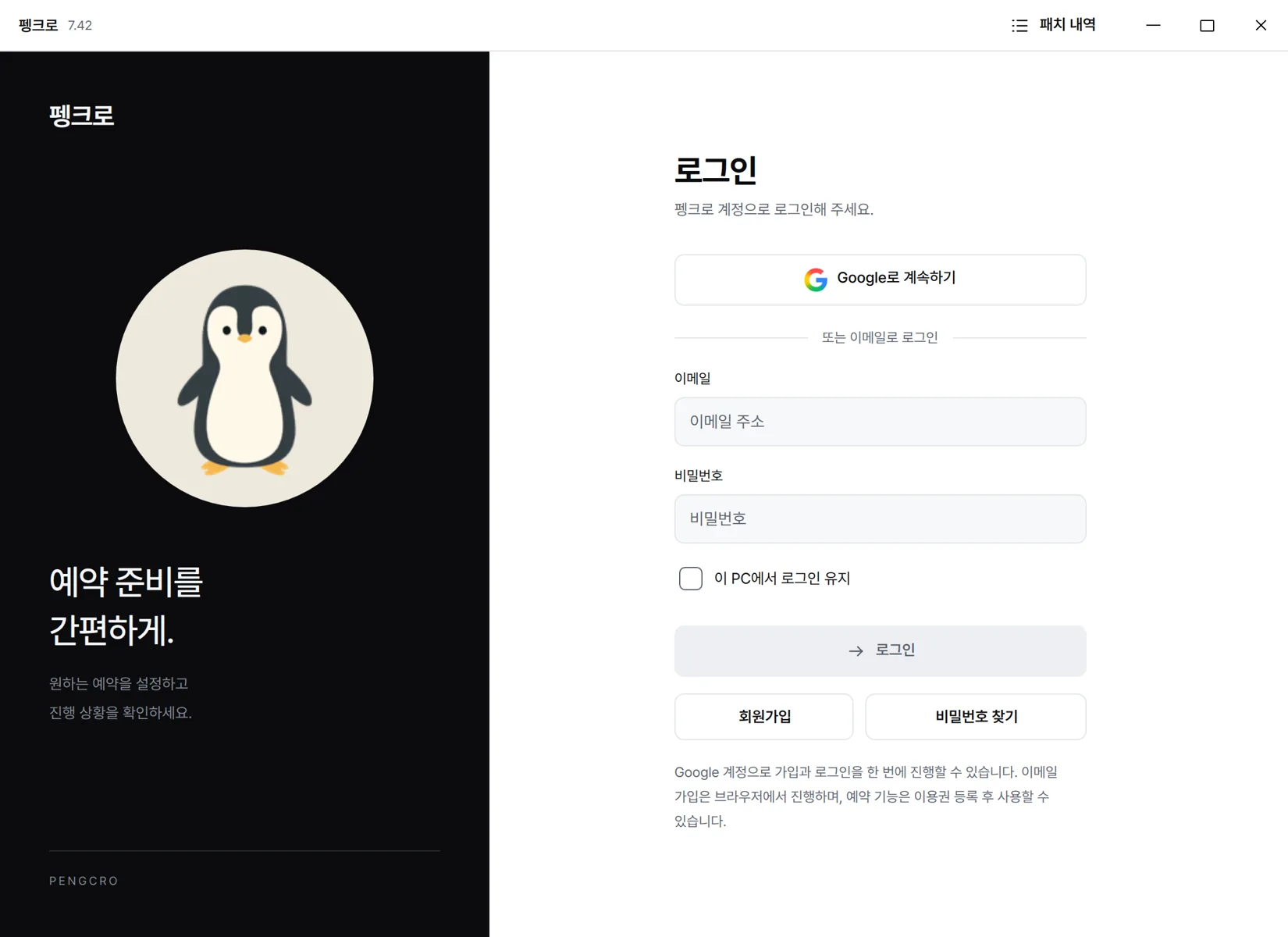Close the 펭크로 window
1288x937 pixels.
(1261, 26)
